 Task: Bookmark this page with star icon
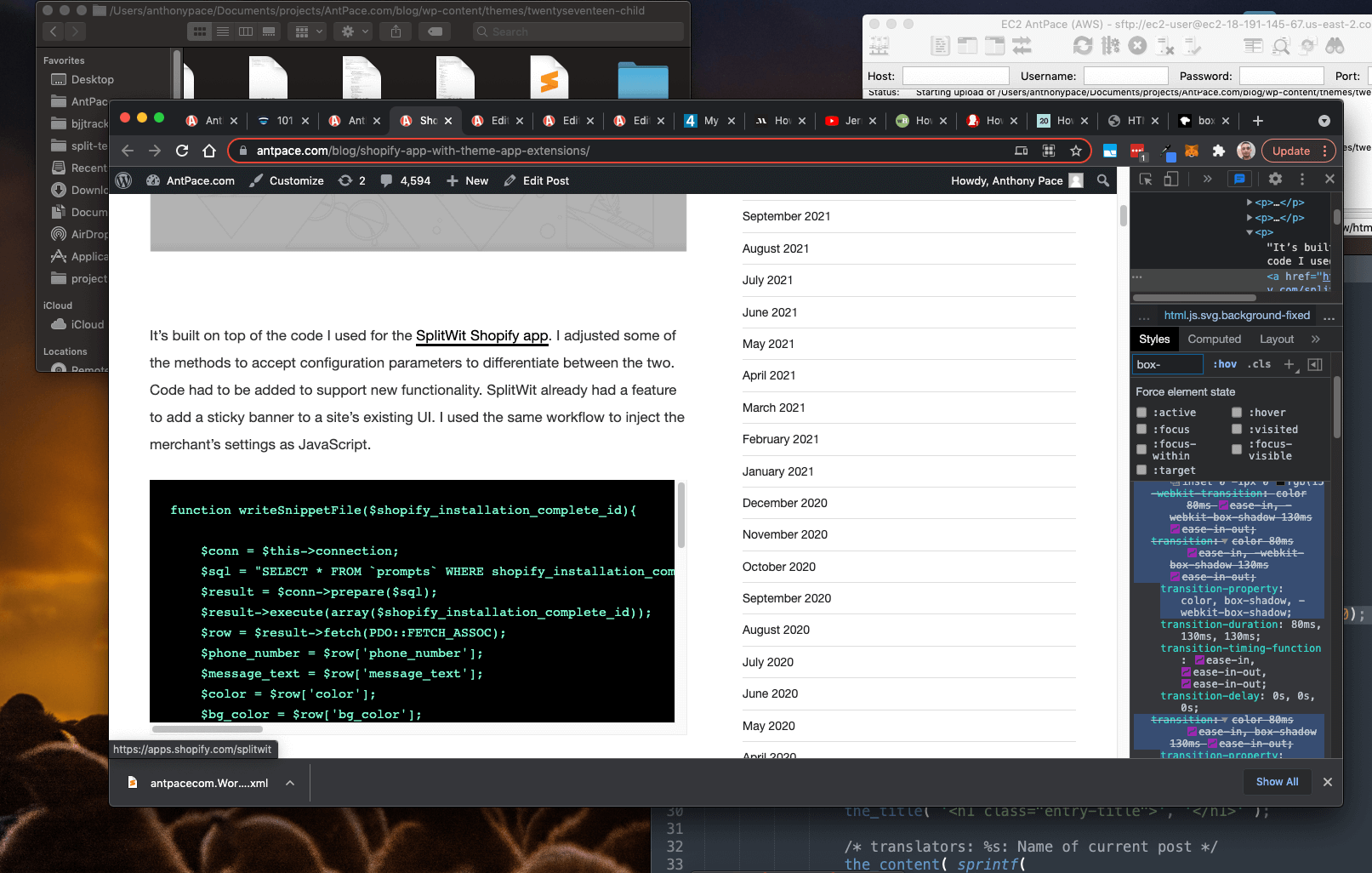click(1076, 151)
